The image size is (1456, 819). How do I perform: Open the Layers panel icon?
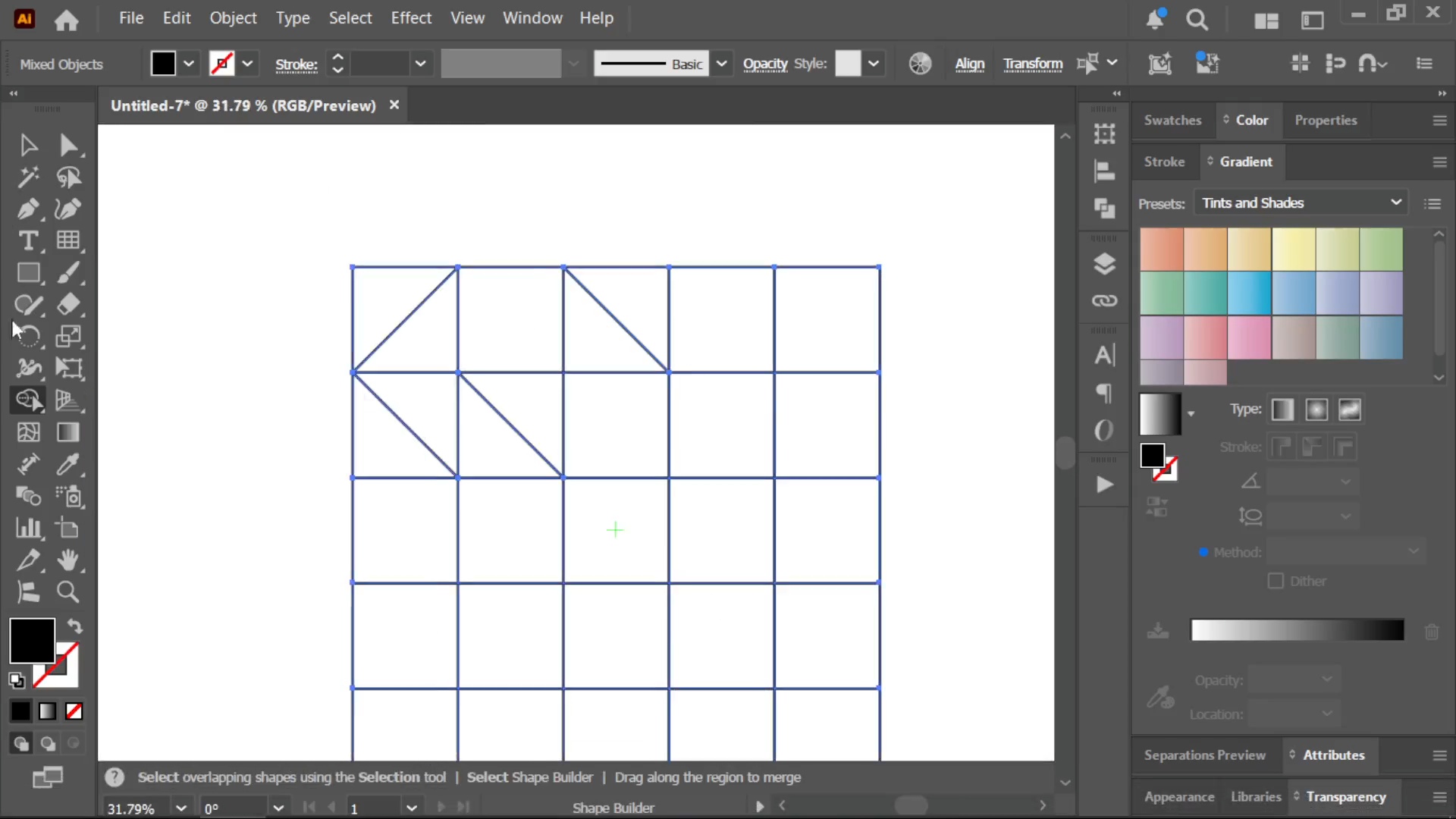(x=1104, y=264)
